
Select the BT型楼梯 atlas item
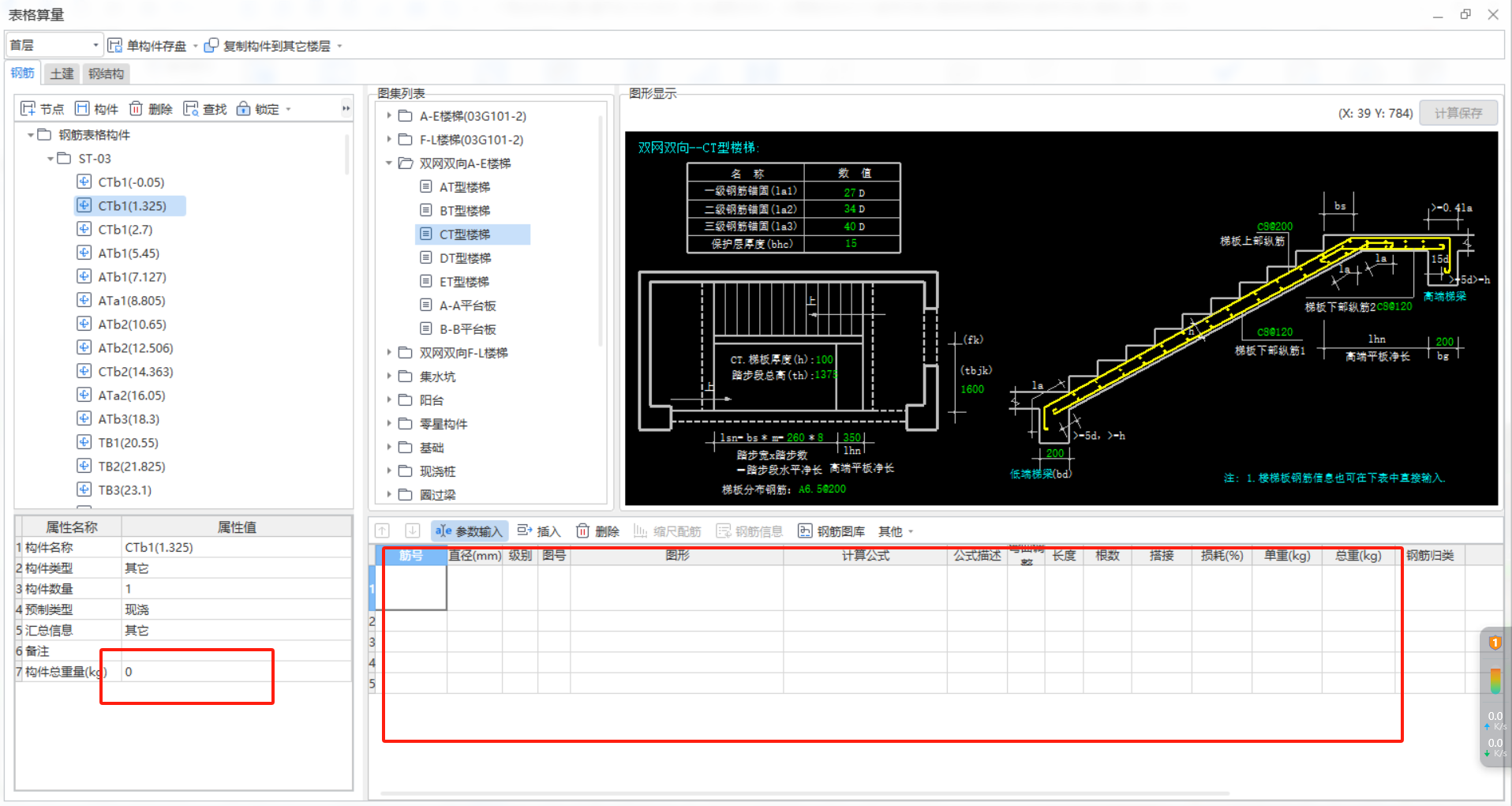pyautogui.click(x=465, y=211)
